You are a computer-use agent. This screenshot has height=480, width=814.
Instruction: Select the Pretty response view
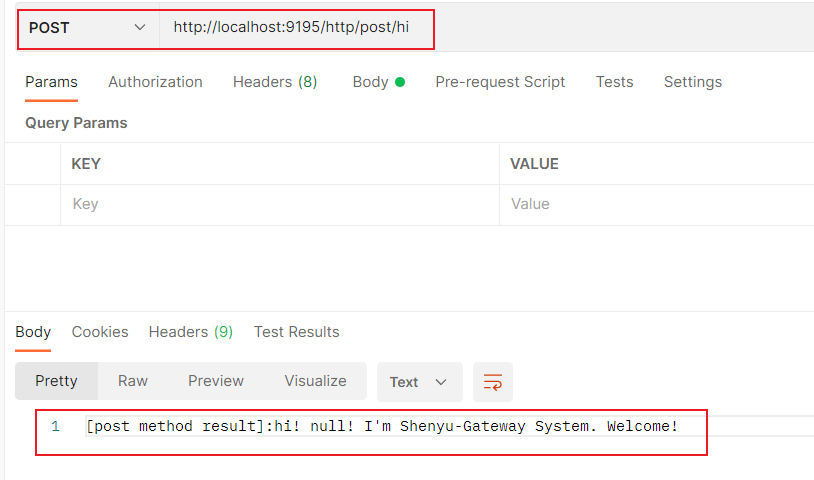point(56,381)
